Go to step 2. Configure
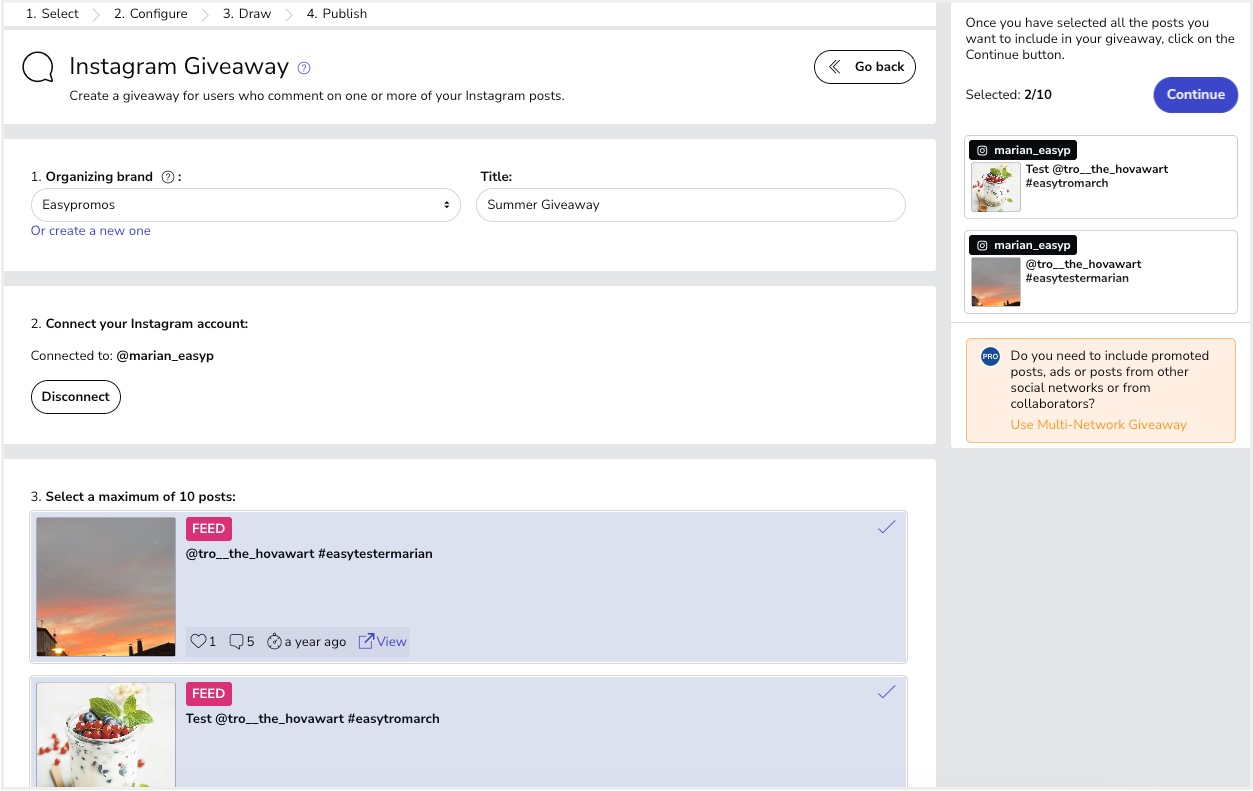 (x=150, y=14)
